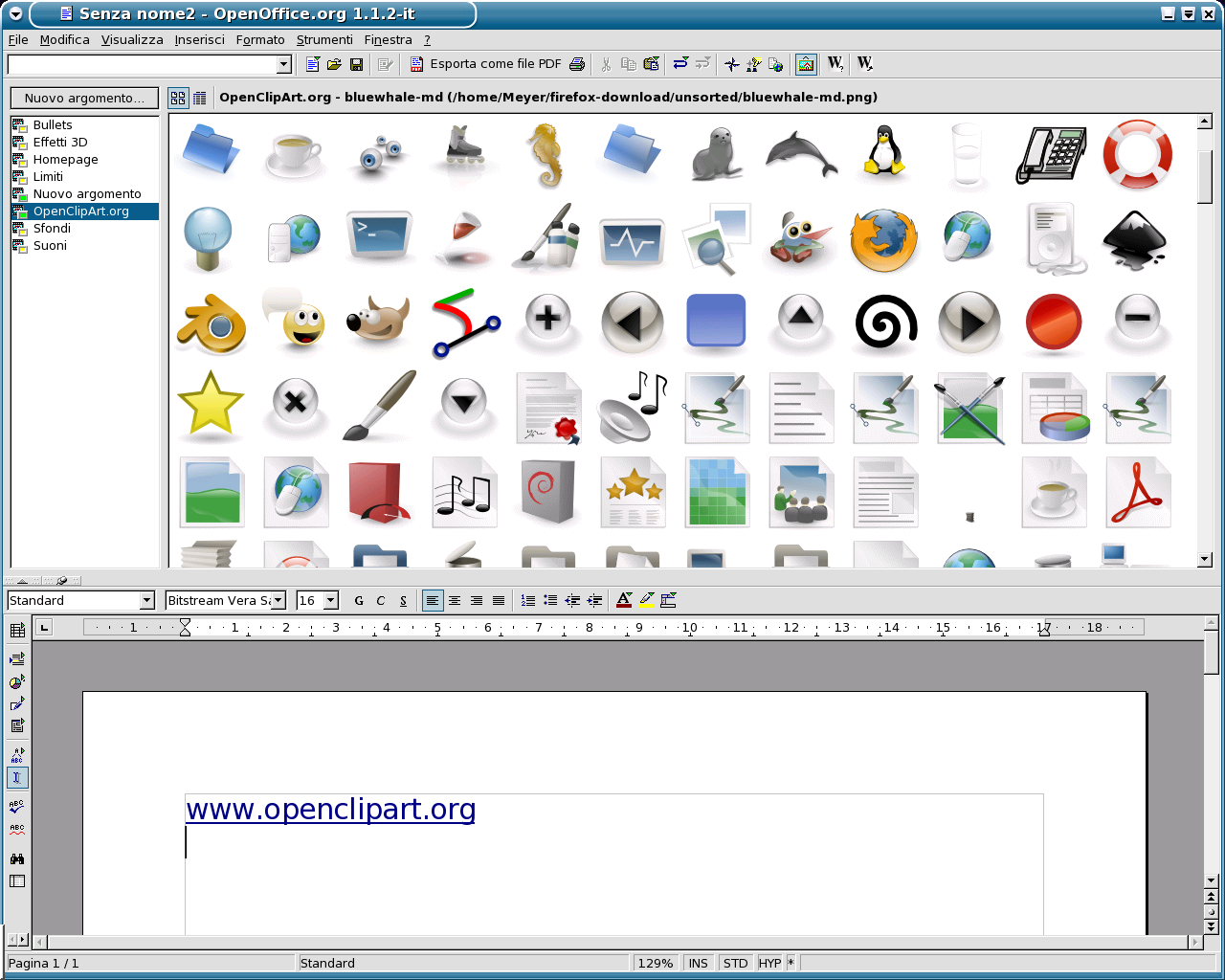Enable justified paragraph alignment
Screen dimensions: 1225x980
[499, 600]
